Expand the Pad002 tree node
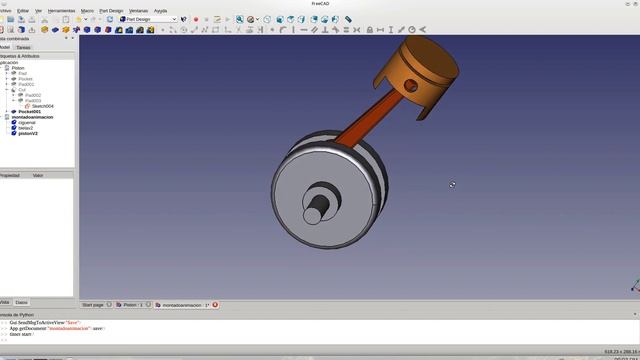This screenshot has width=640, height=360. tap(13, 95)
